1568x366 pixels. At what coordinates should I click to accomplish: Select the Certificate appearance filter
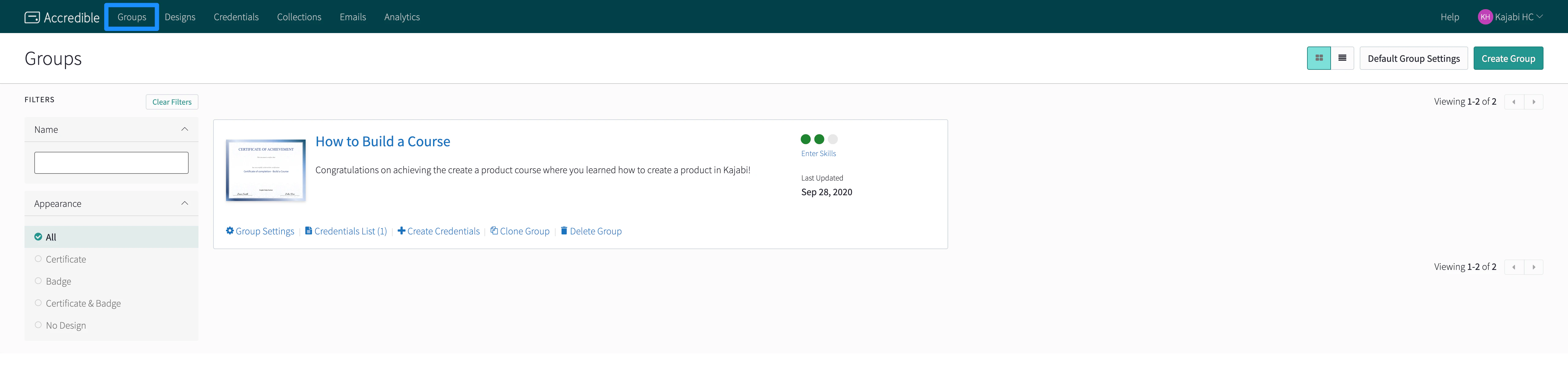[38, 259]
